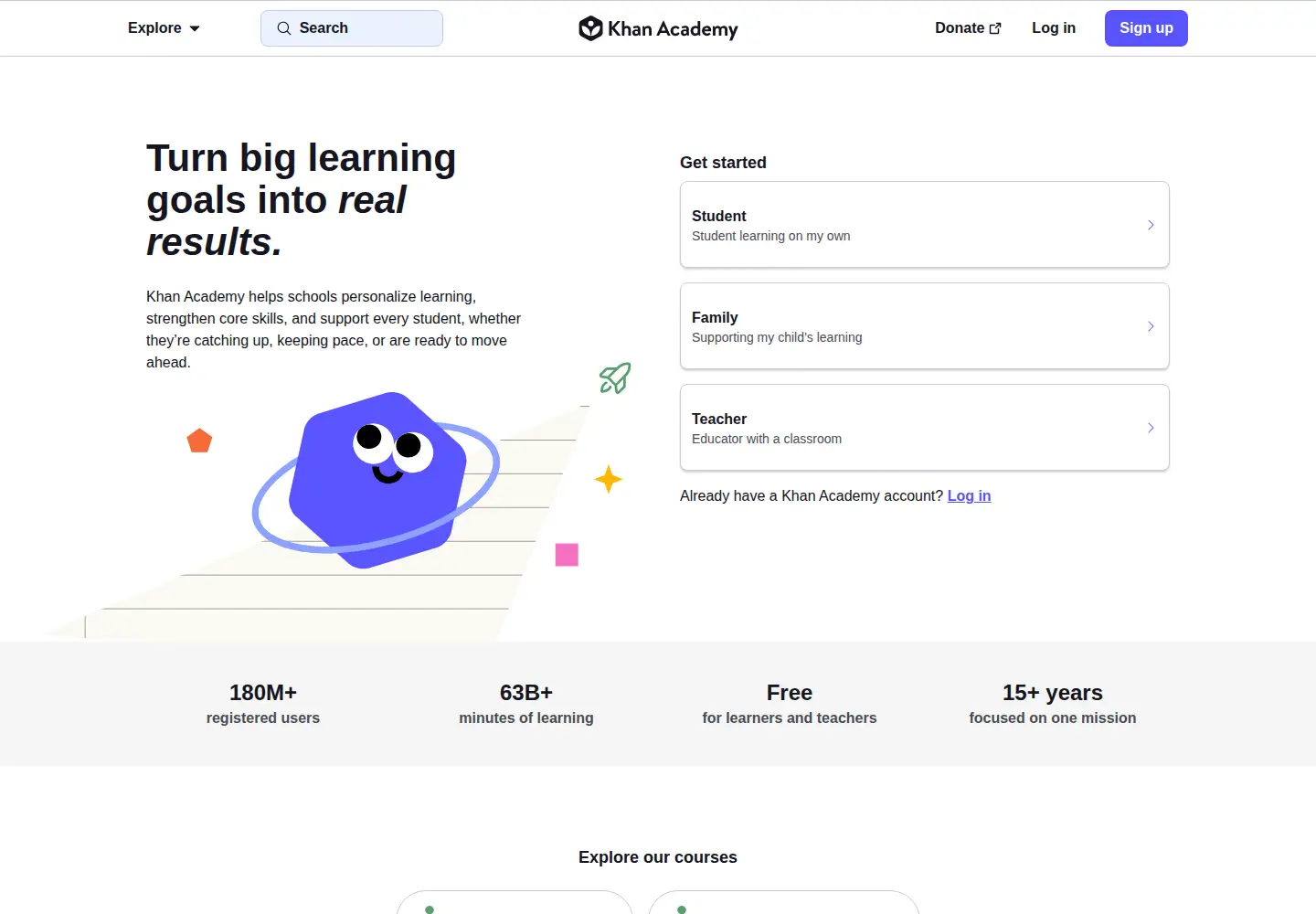Click the Khan Academy leaf logo icon
Screen dimensions: 1316x914
coord(590,28)
